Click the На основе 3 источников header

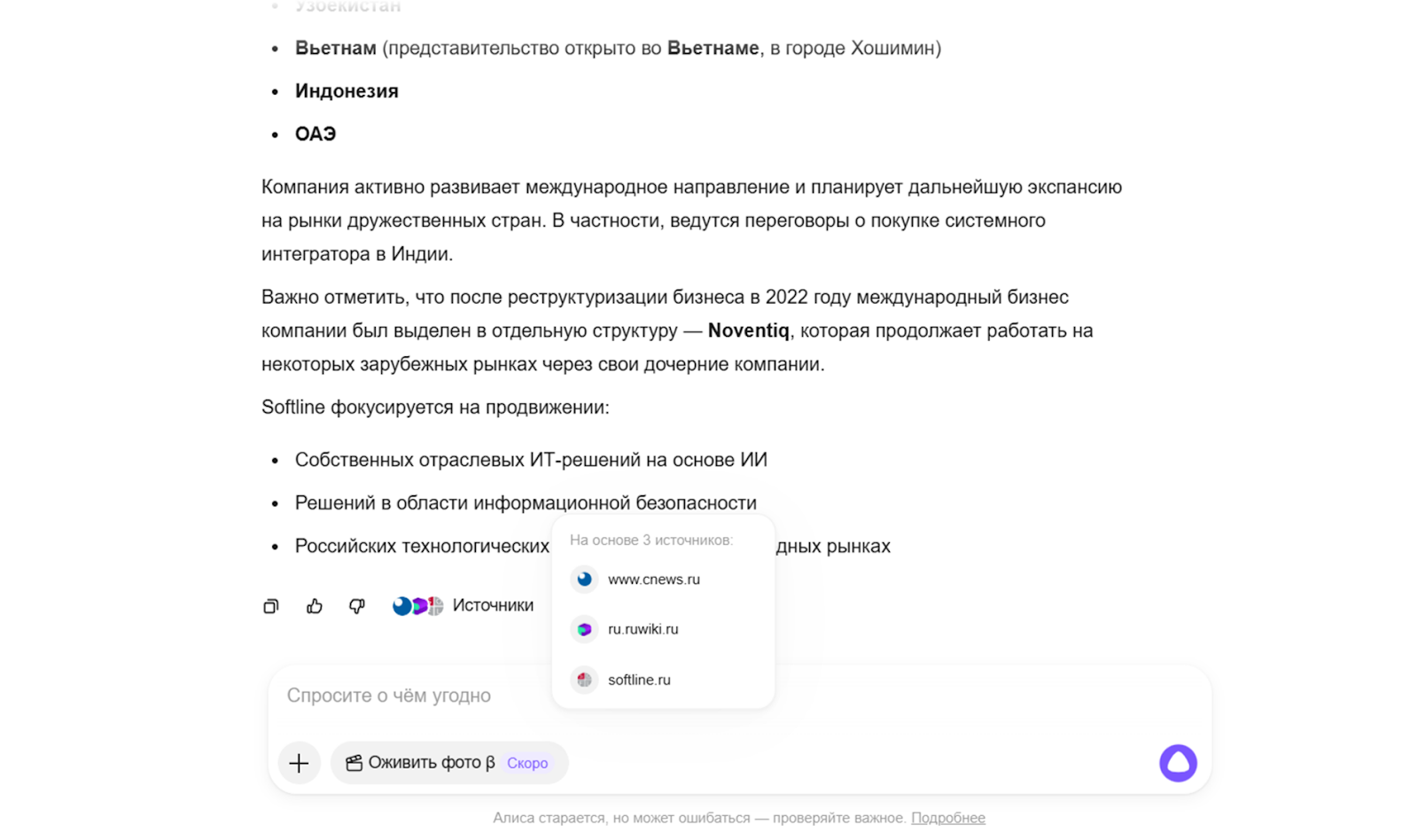coord(651,540)
